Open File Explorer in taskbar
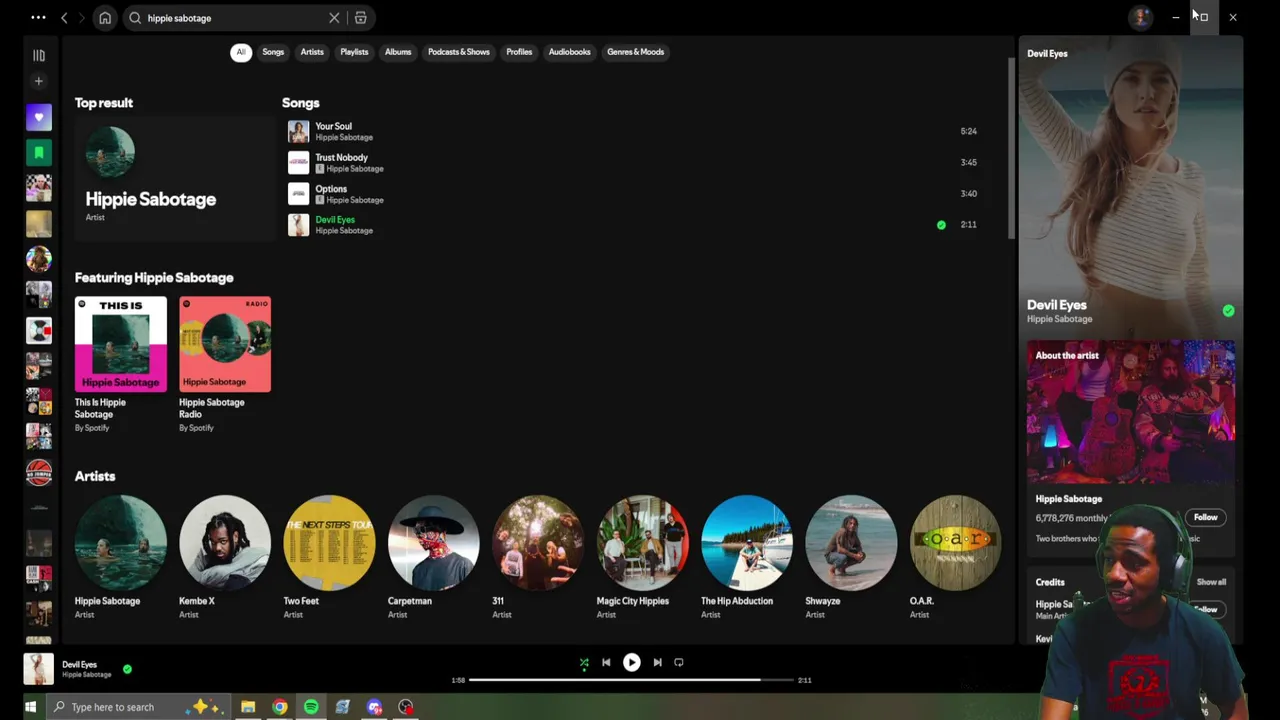Screen dimensions: 1280x720 pos(248,707)
